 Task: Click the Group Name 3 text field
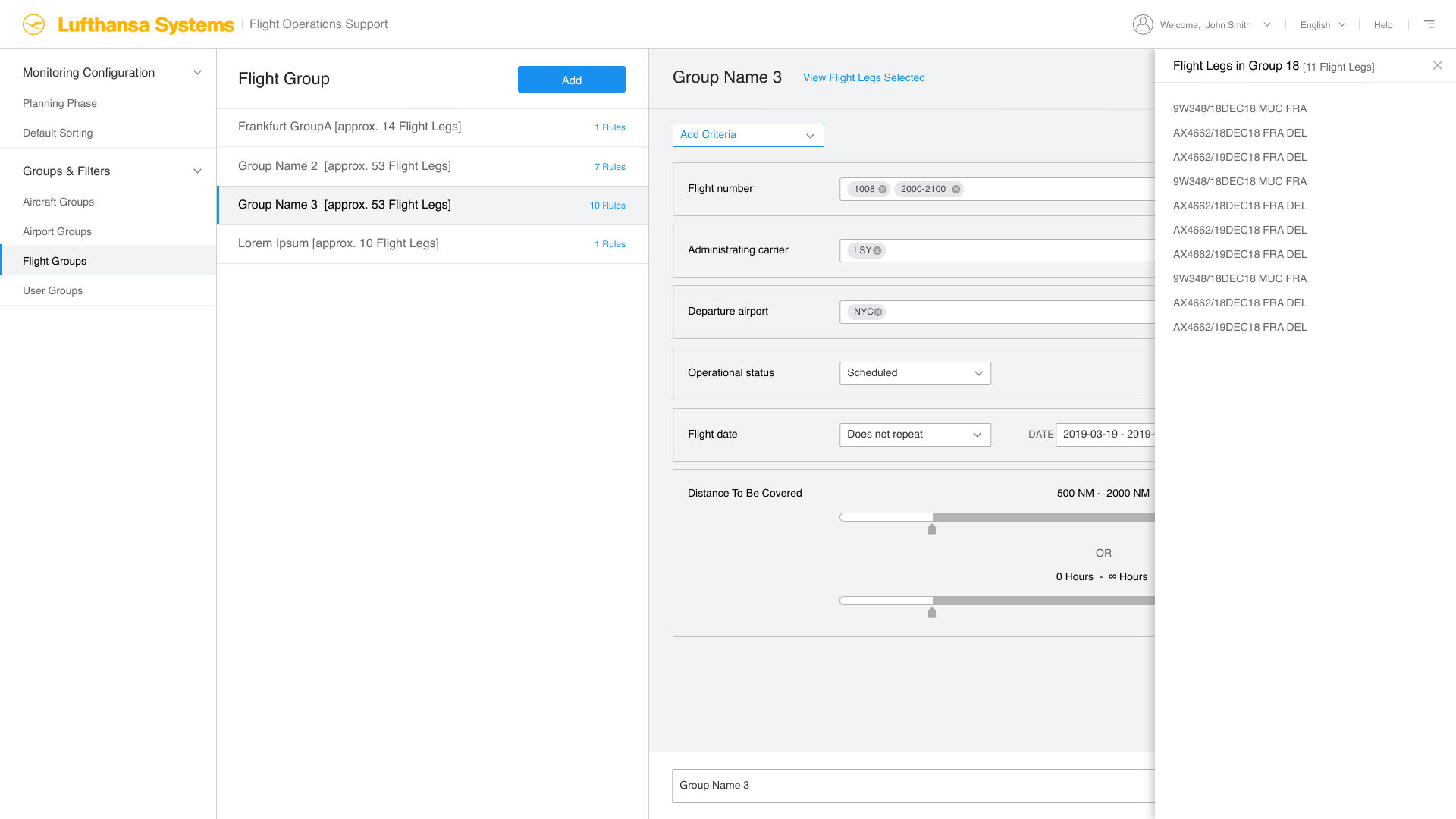[x=913, y=786]
